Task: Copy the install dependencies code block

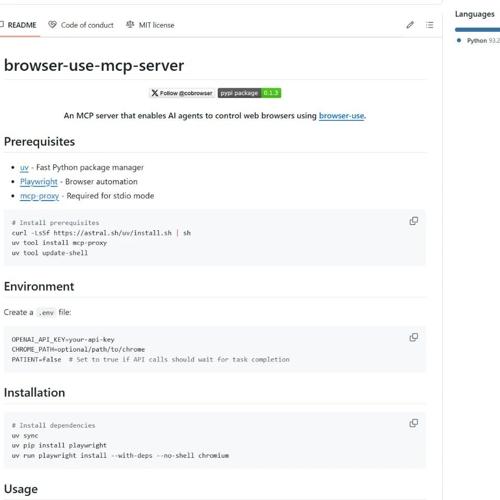Action: (x=414, y=423)
